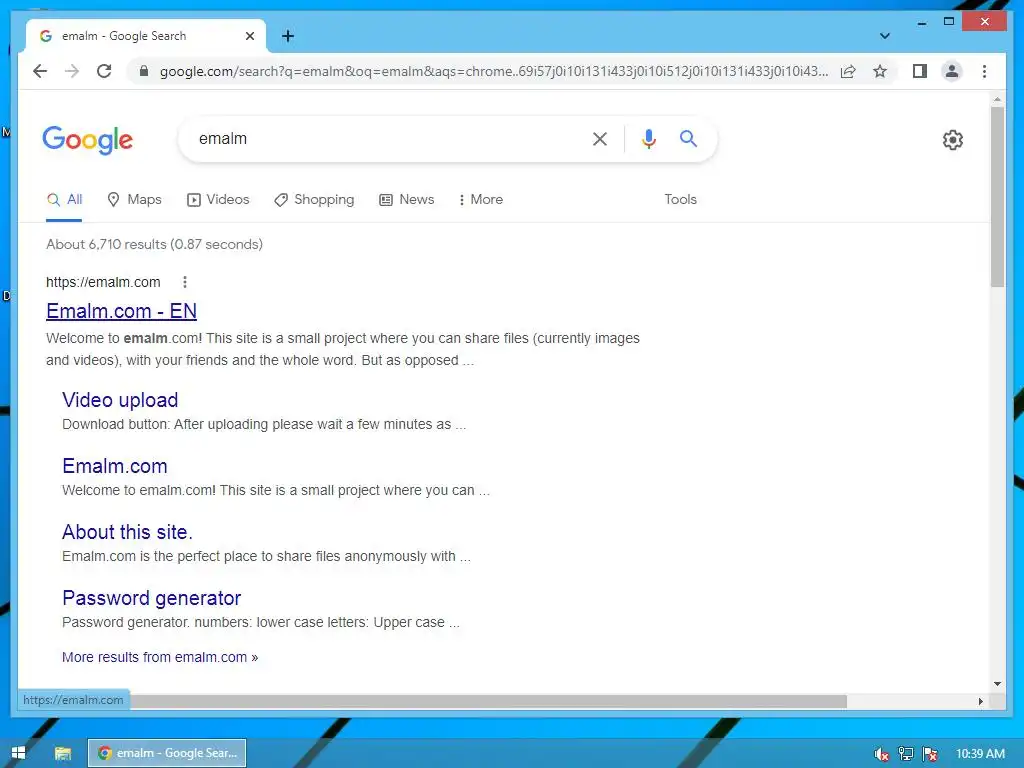Open the Password generator sitelink
The width and height of the screenshot is (1024, 768).
point(152,598)
